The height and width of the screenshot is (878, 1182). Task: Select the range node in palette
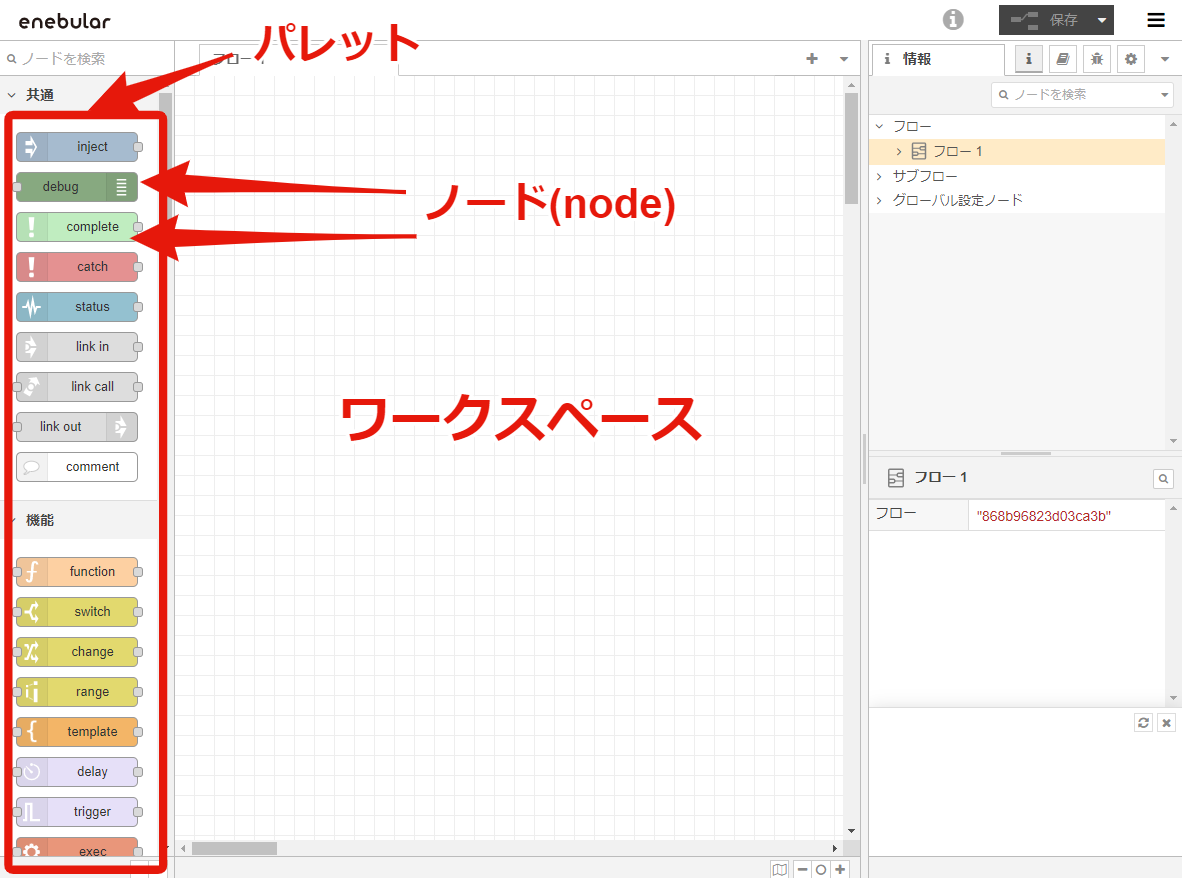(77, 692)
